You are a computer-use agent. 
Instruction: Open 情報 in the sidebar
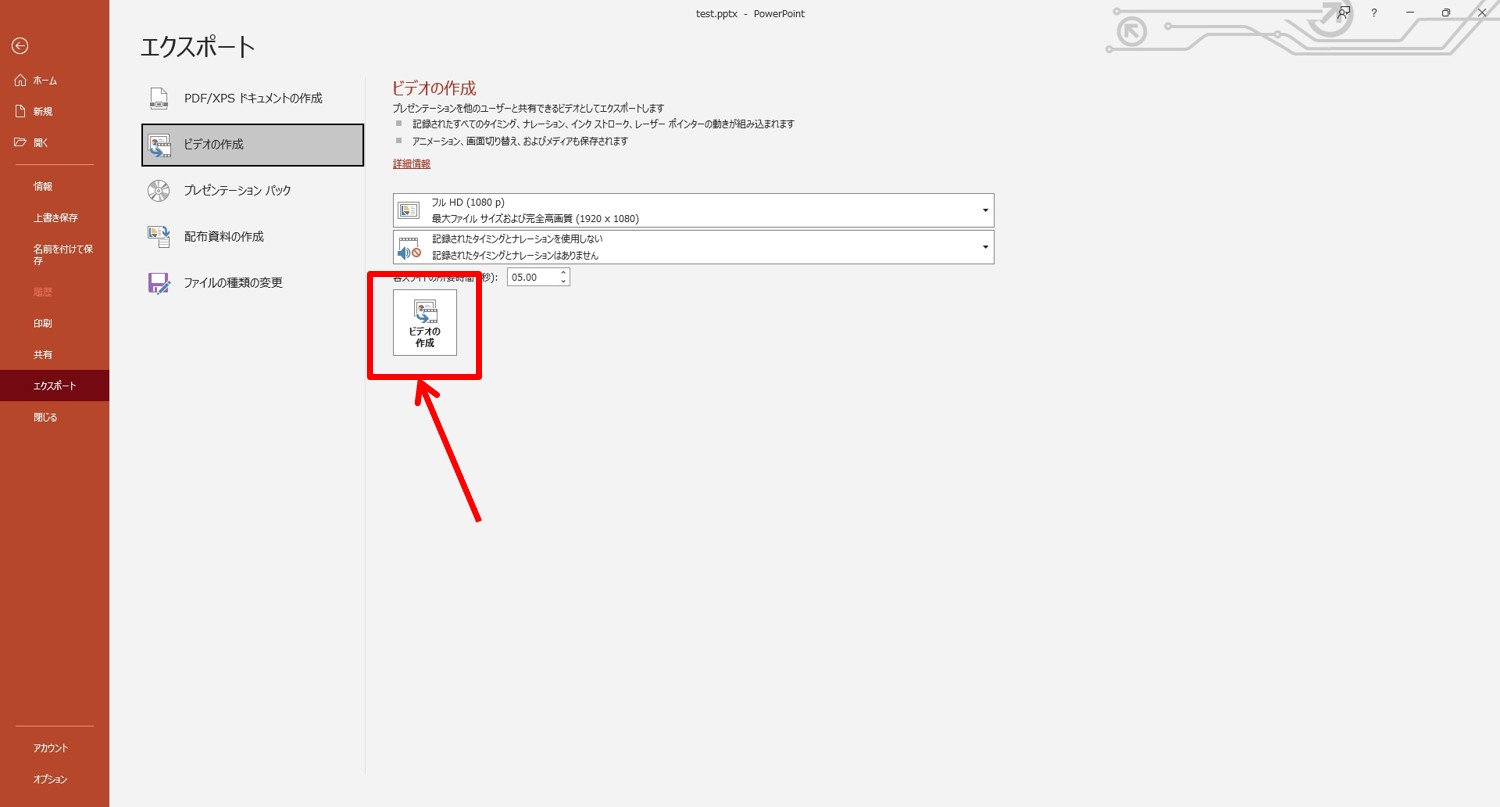tap(42, 186)
